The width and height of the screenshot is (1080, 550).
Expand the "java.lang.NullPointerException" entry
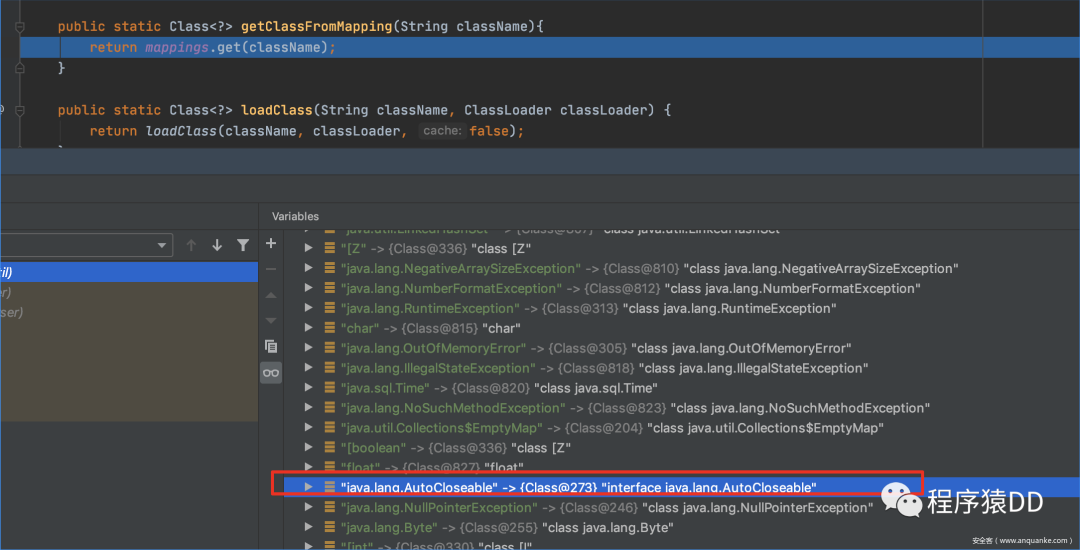pyautogui.click(x=309, y=507)
